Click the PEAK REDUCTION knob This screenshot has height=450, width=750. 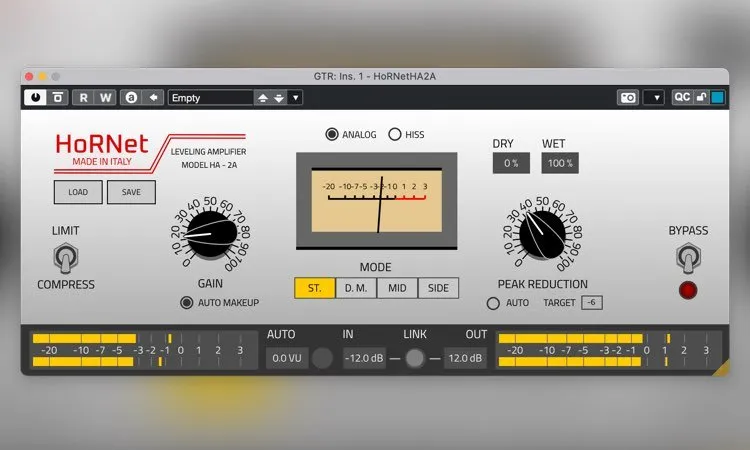(542, 235)
